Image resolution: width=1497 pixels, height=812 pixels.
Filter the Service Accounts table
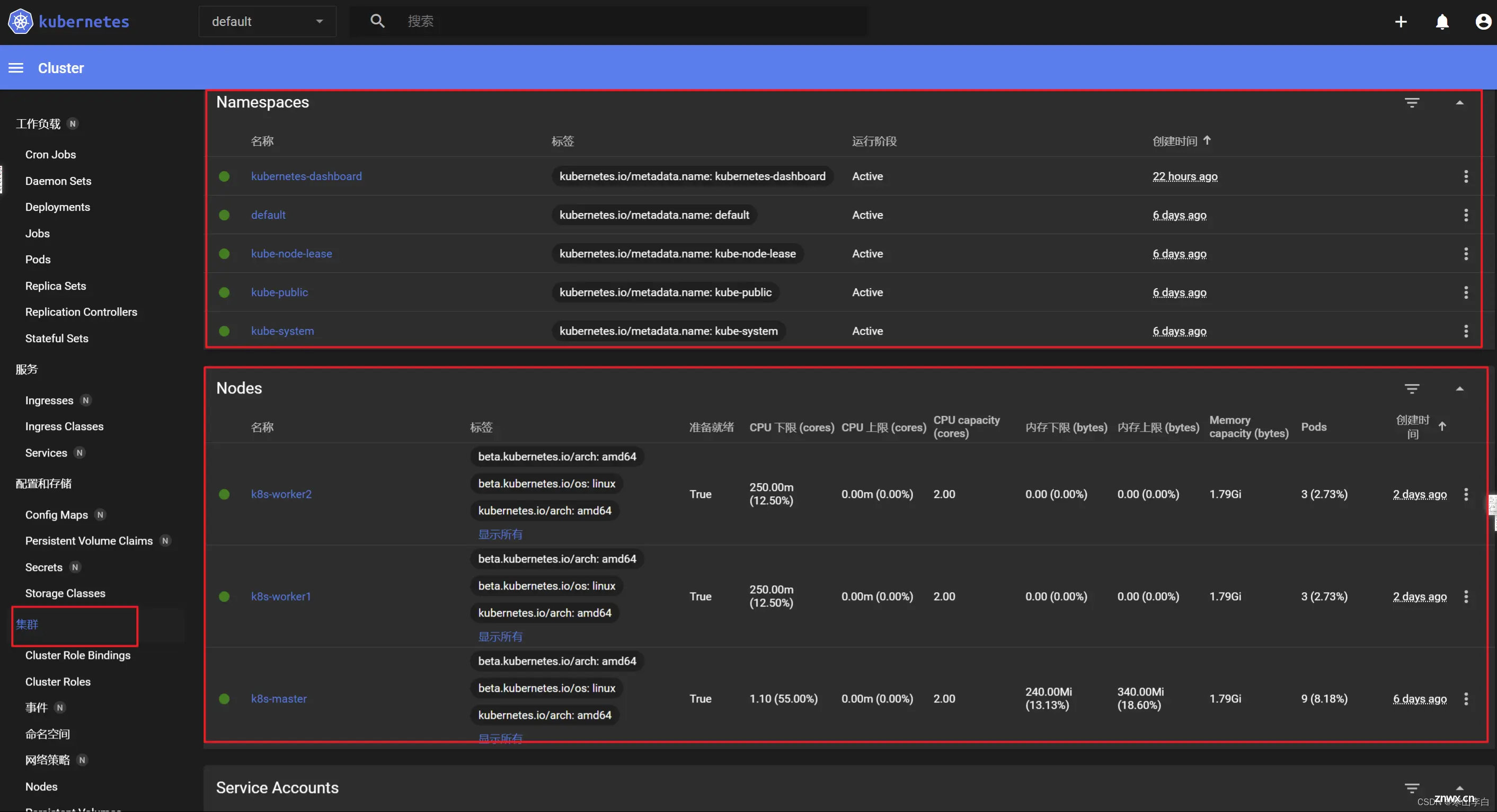(x=1412, y=788)
